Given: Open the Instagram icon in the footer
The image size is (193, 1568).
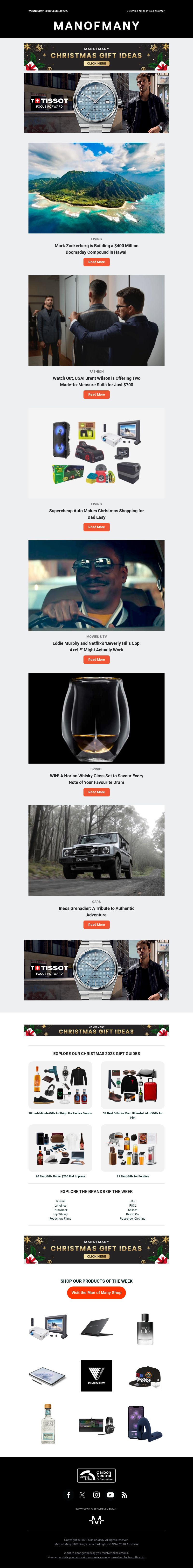Looking at the screenshot, I should point(96,1494).
